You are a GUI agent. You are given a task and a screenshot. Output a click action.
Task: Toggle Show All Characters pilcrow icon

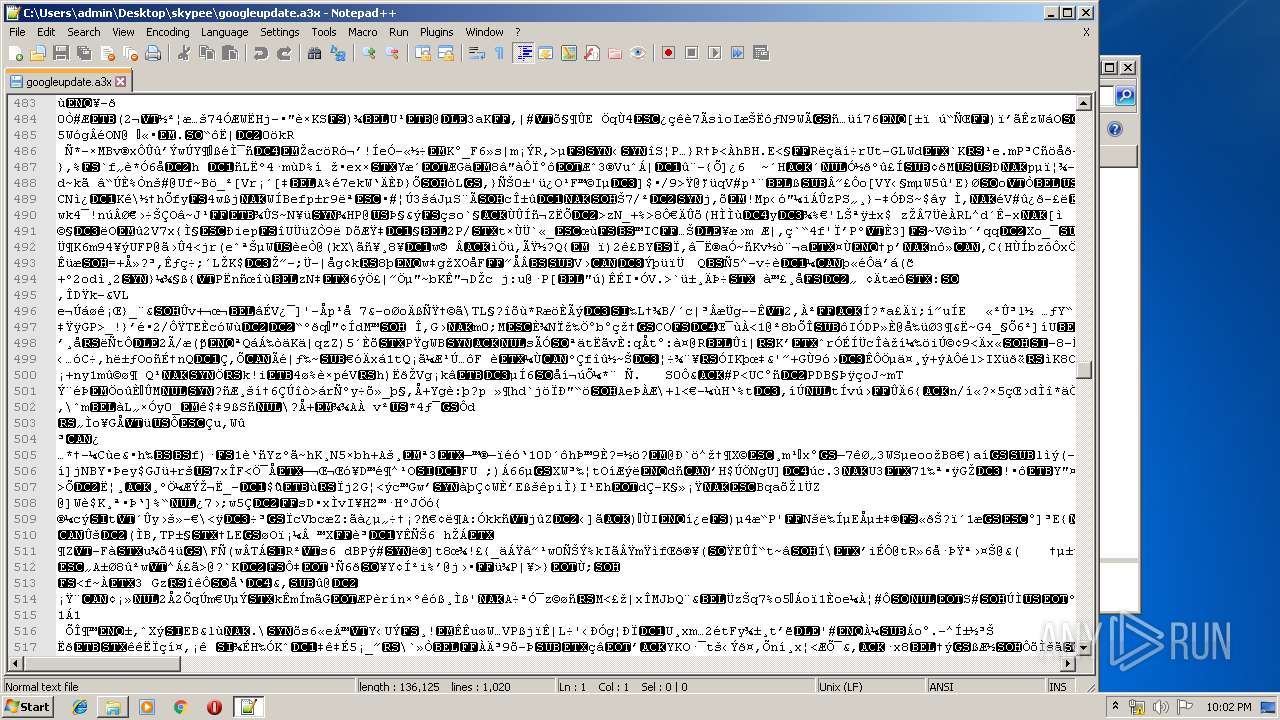click(x=498, y=53)
